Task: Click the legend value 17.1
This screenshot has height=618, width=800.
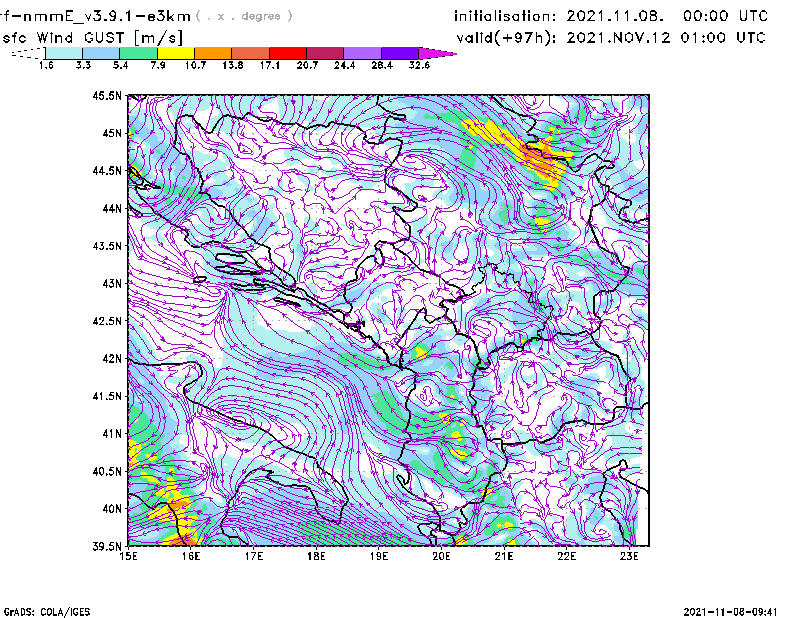Action: point(269,65)
